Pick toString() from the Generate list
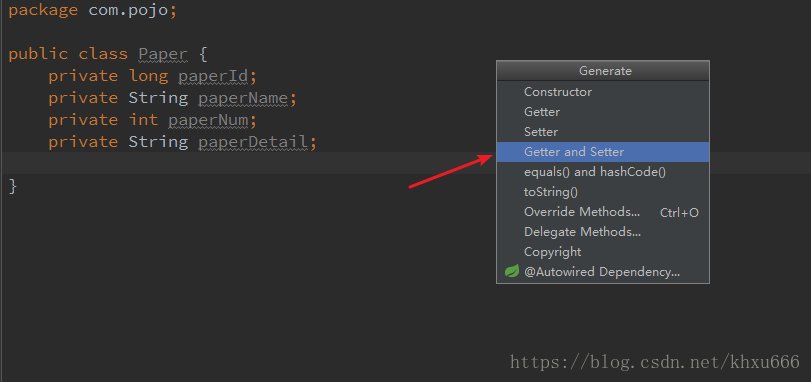The image size is (811, 382). click(603, 192)
